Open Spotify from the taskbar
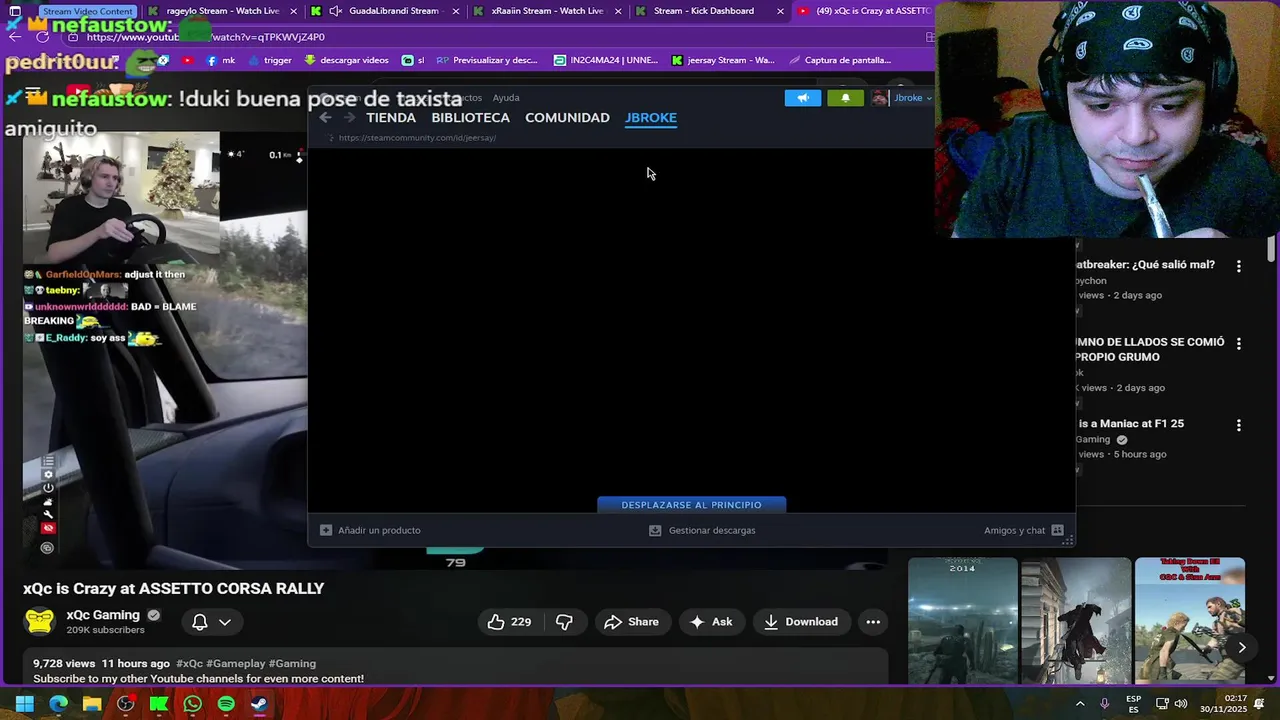 [x=226, y=704]
